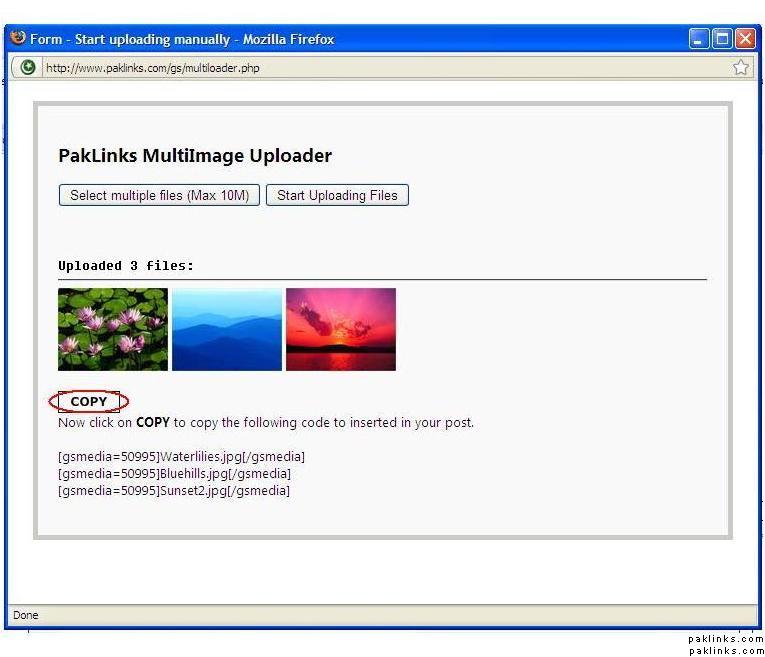Open the water lilies thumbnail

click(113, 329)
